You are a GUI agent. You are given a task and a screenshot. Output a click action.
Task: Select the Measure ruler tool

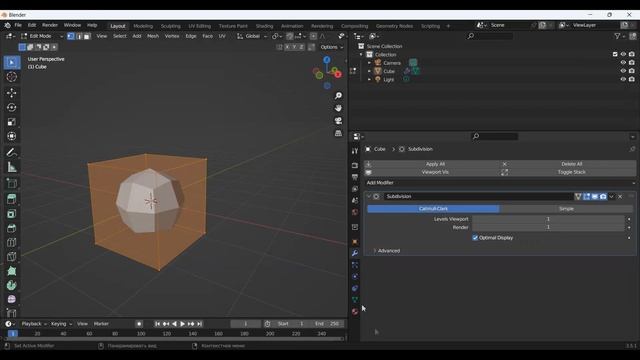[11, 167]
